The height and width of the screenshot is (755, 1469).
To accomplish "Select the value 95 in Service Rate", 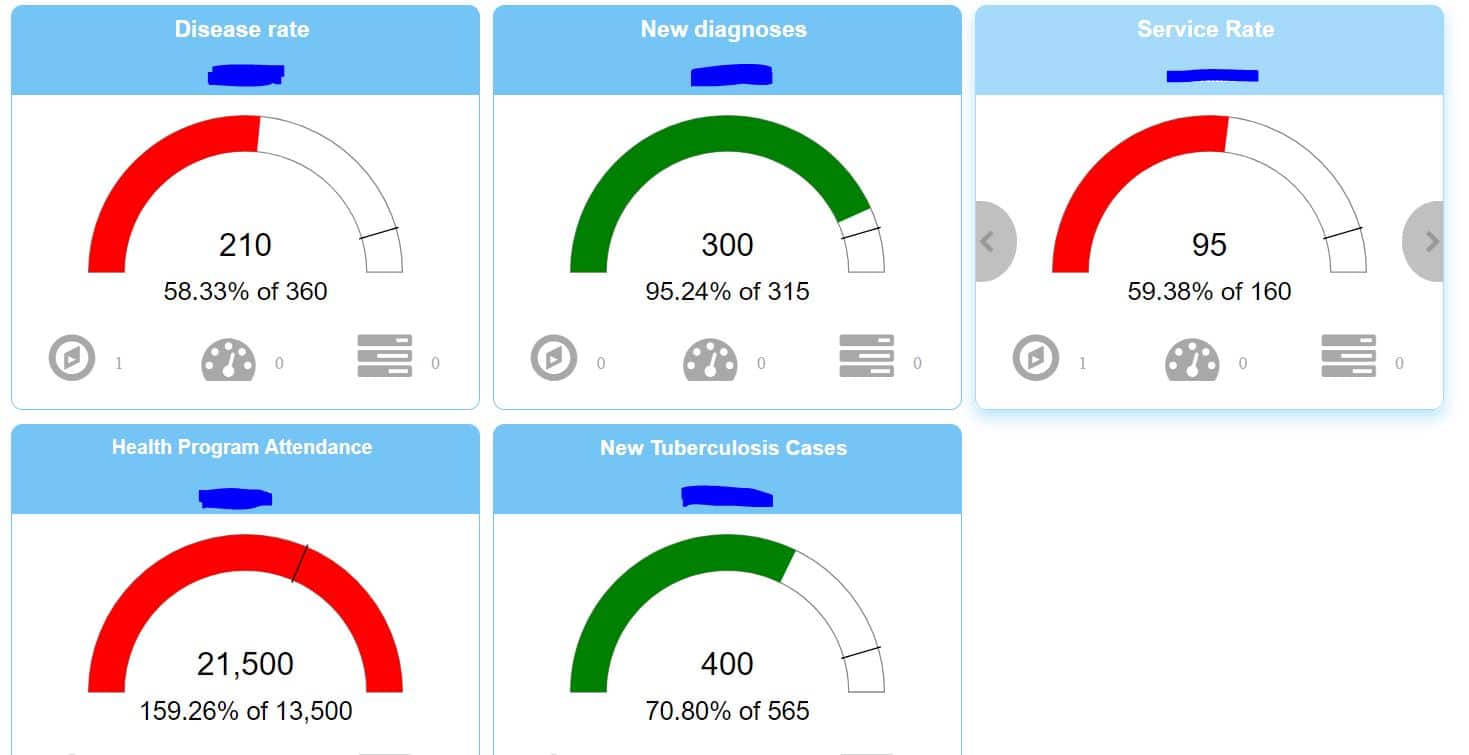I will [x=1209, y=245].
